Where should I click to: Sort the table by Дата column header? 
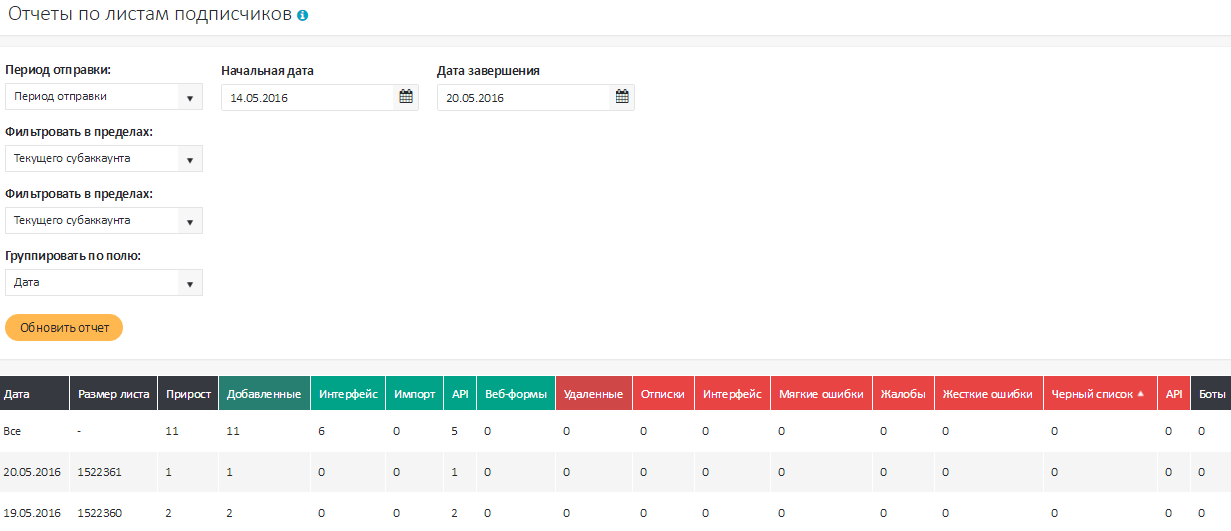click(17, 394)
